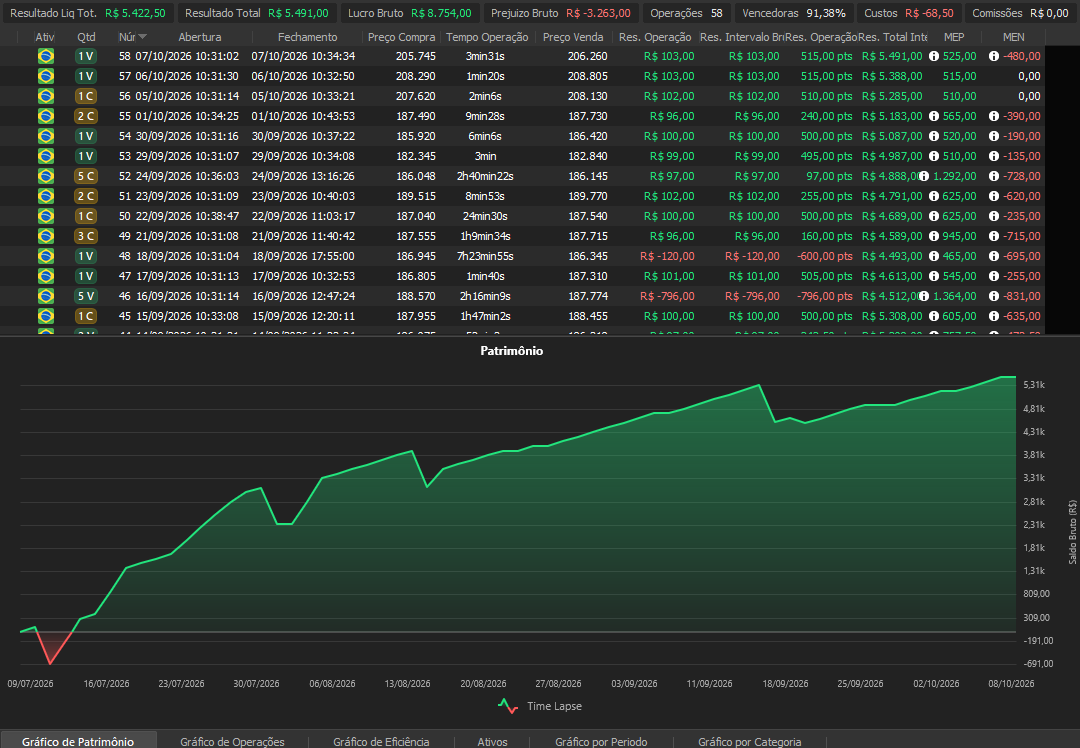Screen dimensions: 1080x748
Task: Click the Lucro Bruto R$ 8.754,00 summary box
Action: pyautogui.click(x=410, y=13)
